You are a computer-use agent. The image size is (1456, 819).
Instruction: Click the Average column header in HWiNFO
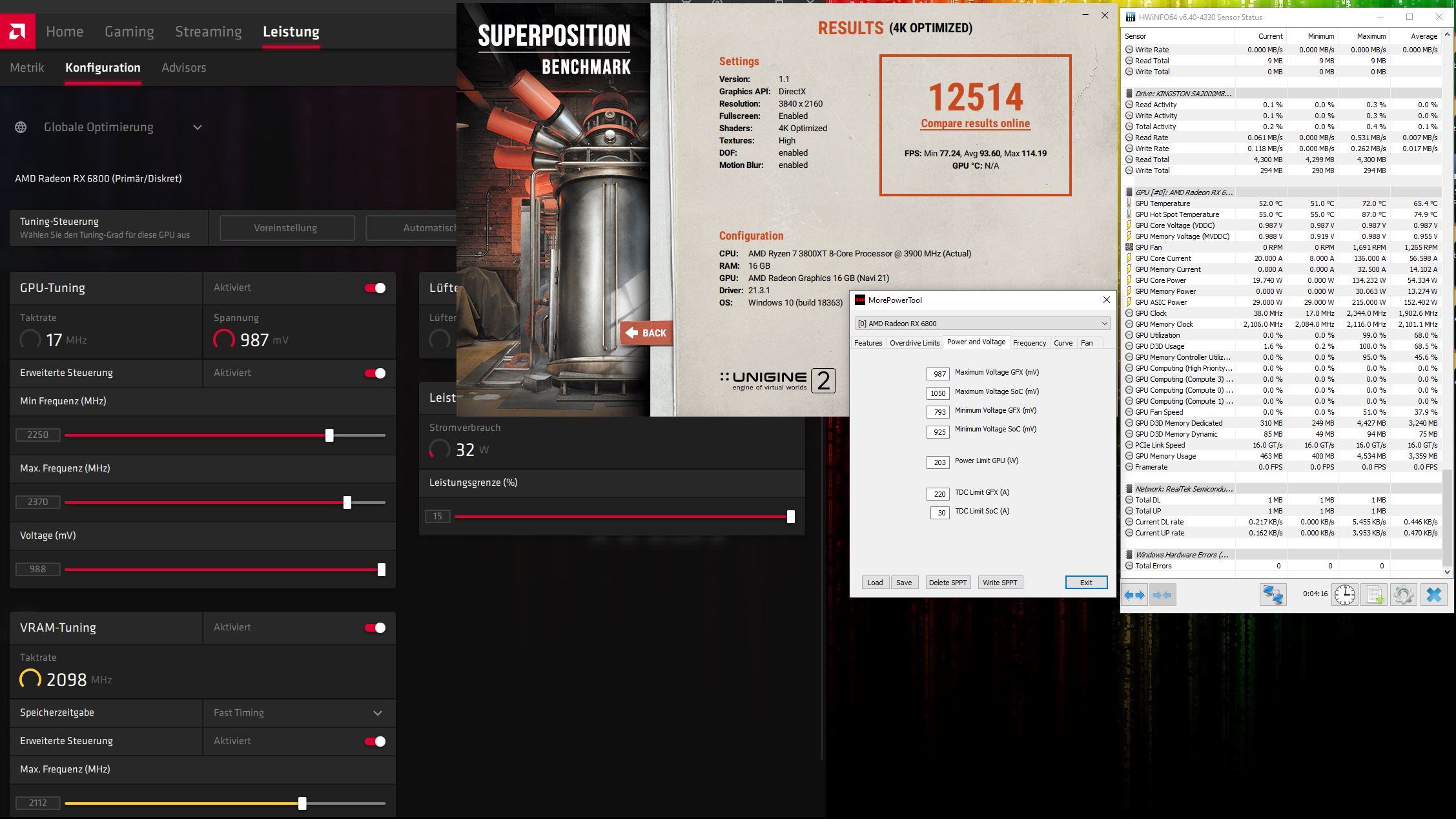click(1416, 36)
